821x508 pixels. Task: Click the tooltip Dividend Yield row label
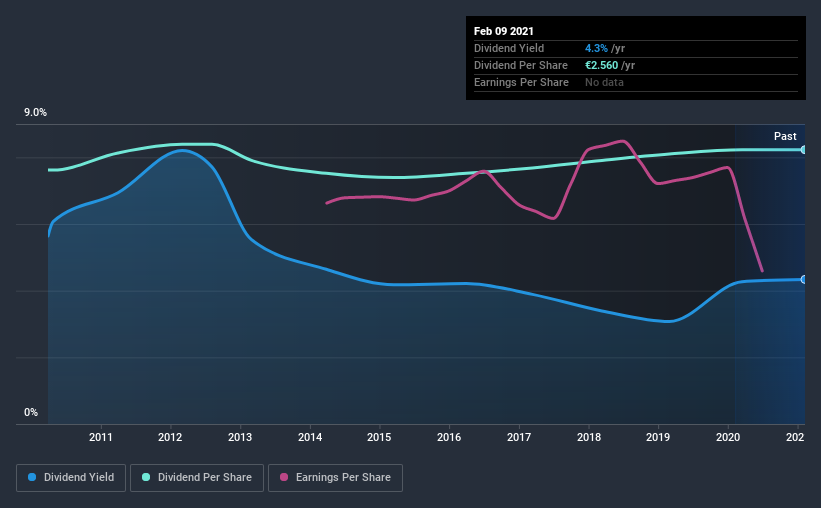(509, 48)
